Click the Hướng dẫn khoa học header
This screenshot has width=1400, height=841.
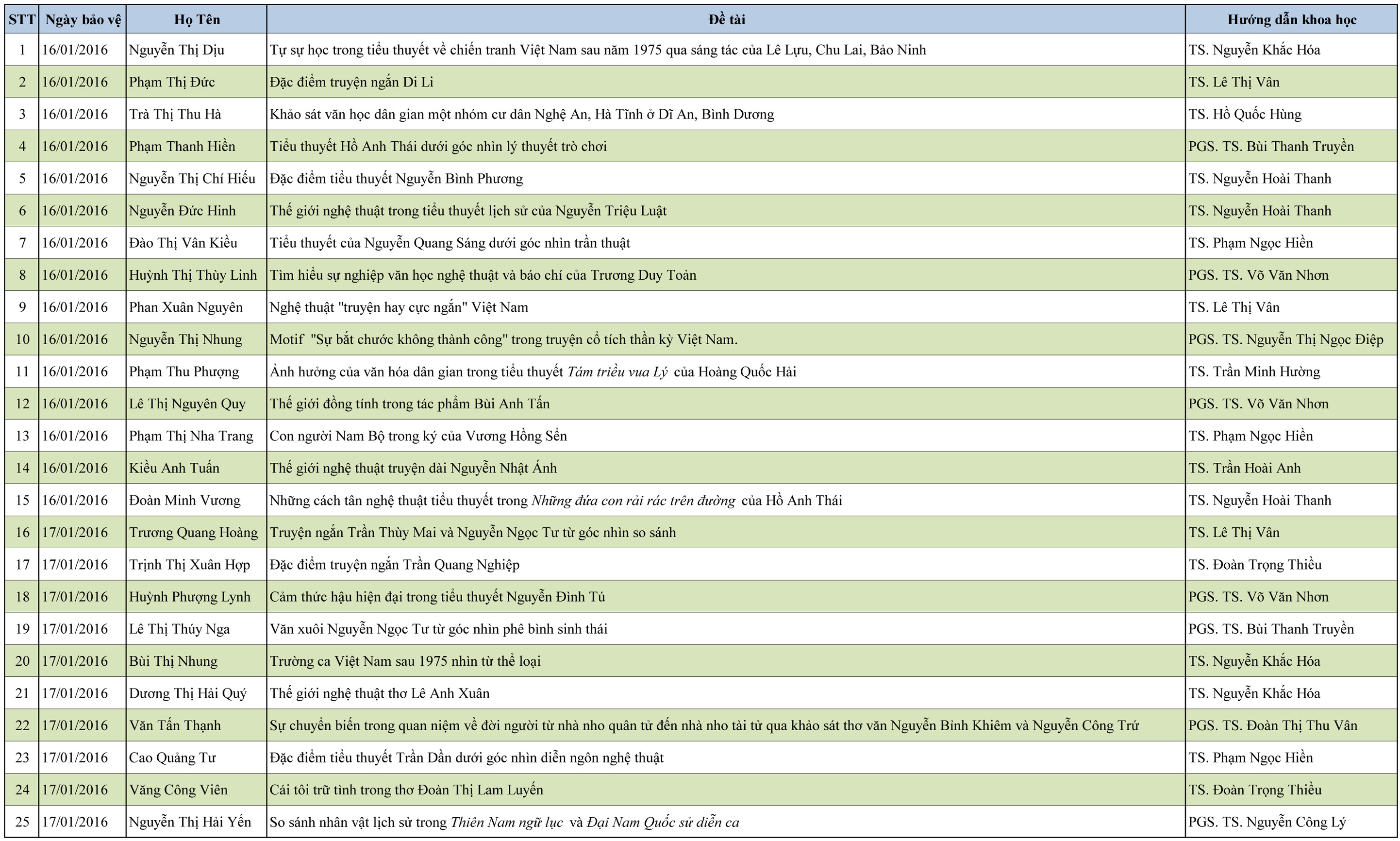pyautogui.click(x=1291, y=20)
